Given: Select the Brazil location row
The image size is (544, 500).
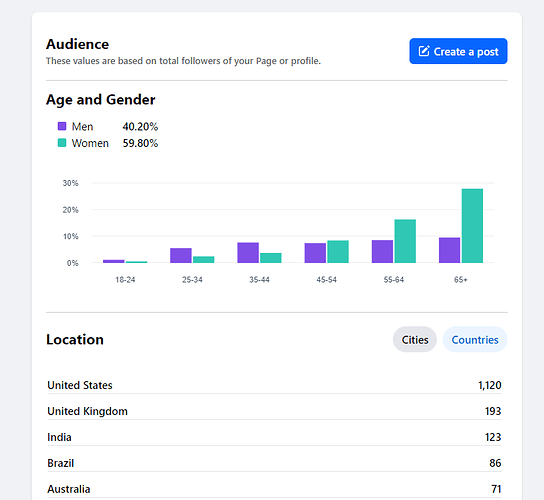Looking at the screenshot, I should (274, 463).
